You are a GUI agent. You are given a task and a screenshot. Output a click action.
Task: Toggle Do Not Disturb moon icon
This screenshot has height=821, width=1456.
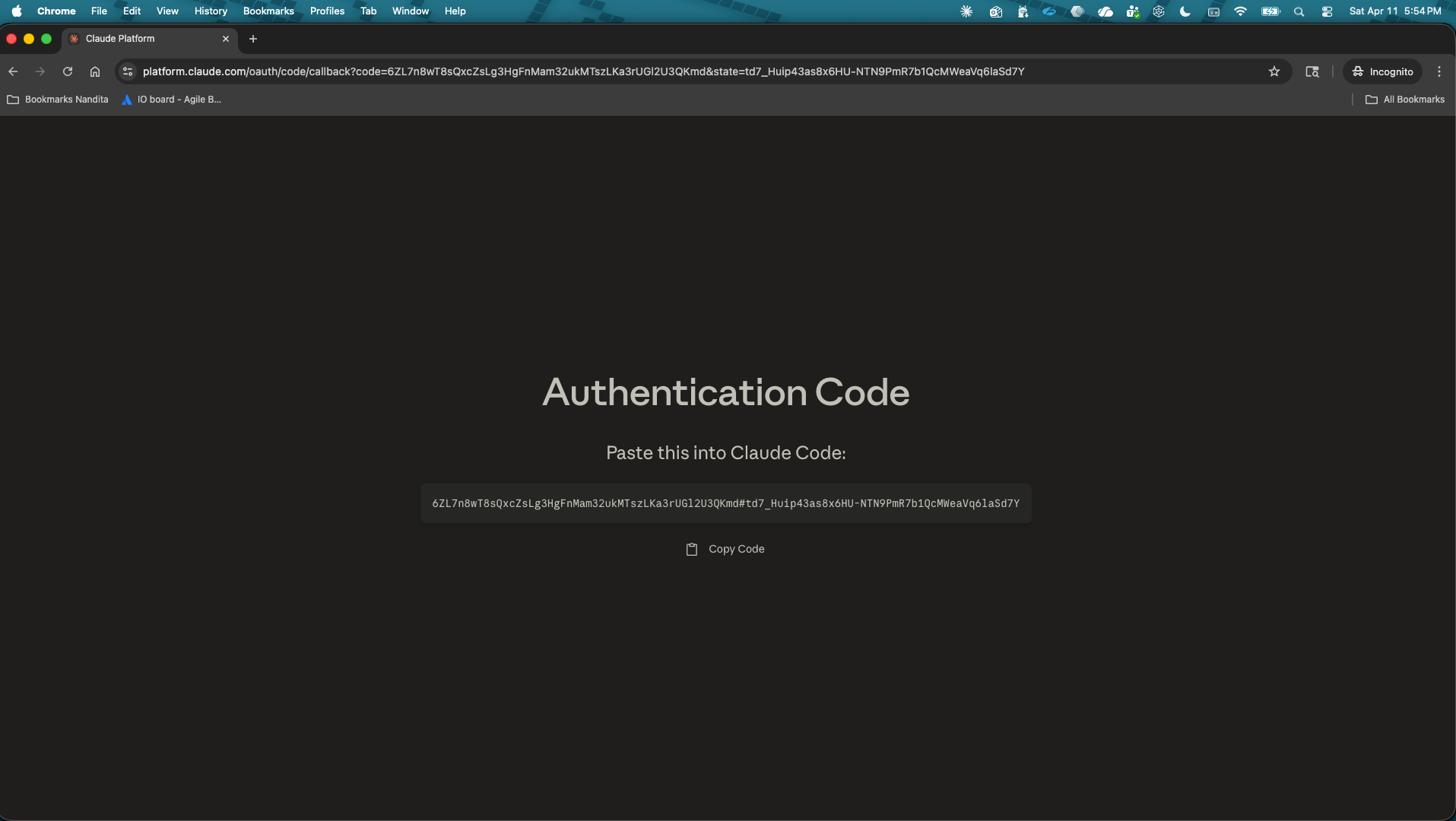pos(1185,11)
